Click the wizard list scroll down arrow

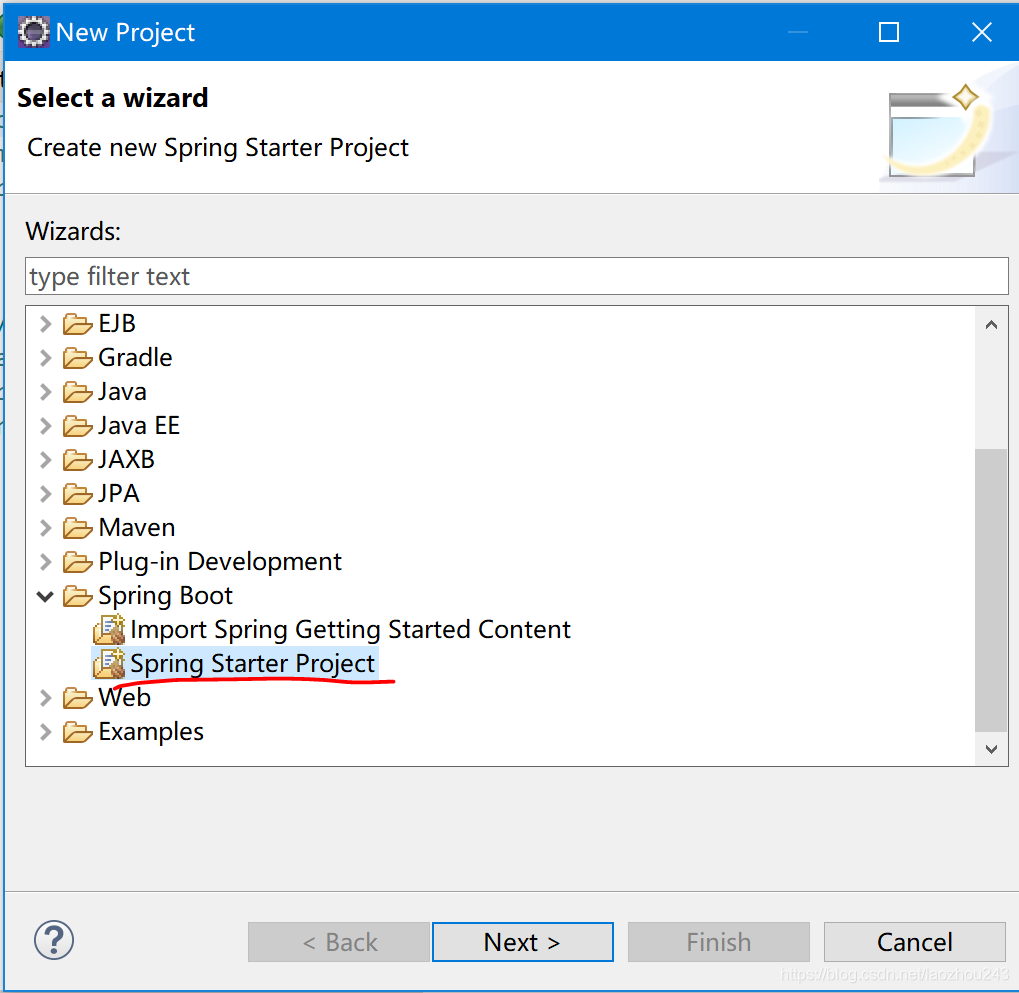tap(991, 749)
